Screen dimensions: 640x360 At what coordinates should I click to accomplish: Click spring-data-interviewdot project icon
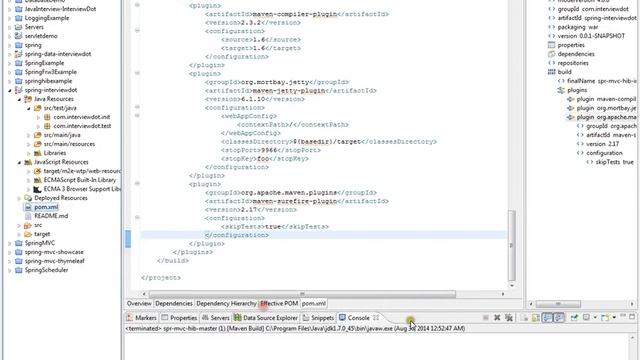[18, 54]
